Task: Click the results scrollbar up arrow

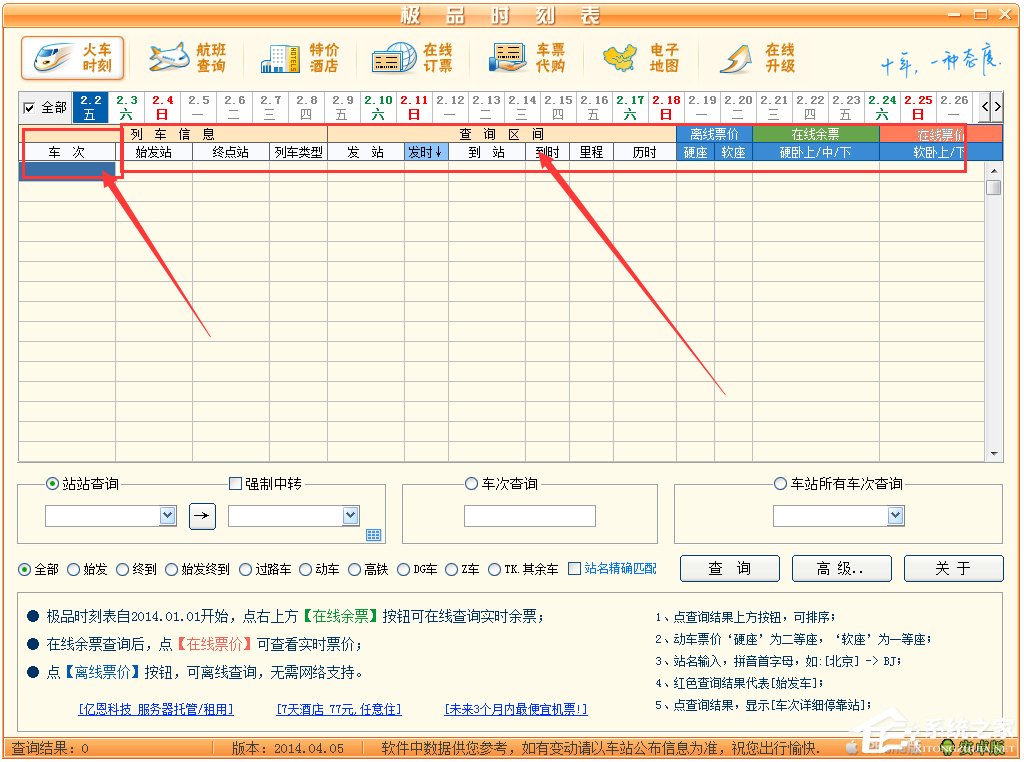Action: [x=994, y=171]
